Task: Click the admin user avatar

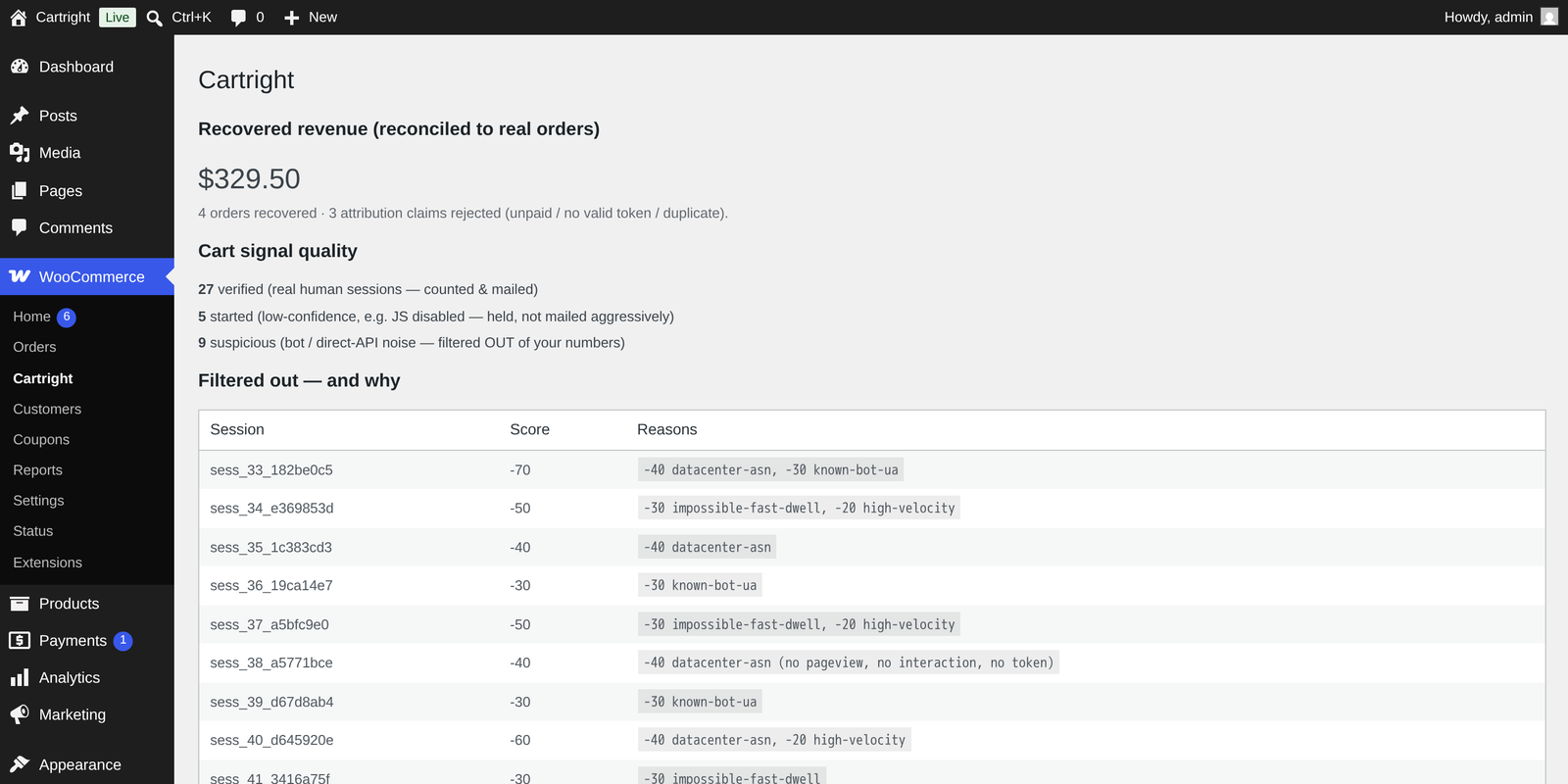Action: [x=1549, y=17]
